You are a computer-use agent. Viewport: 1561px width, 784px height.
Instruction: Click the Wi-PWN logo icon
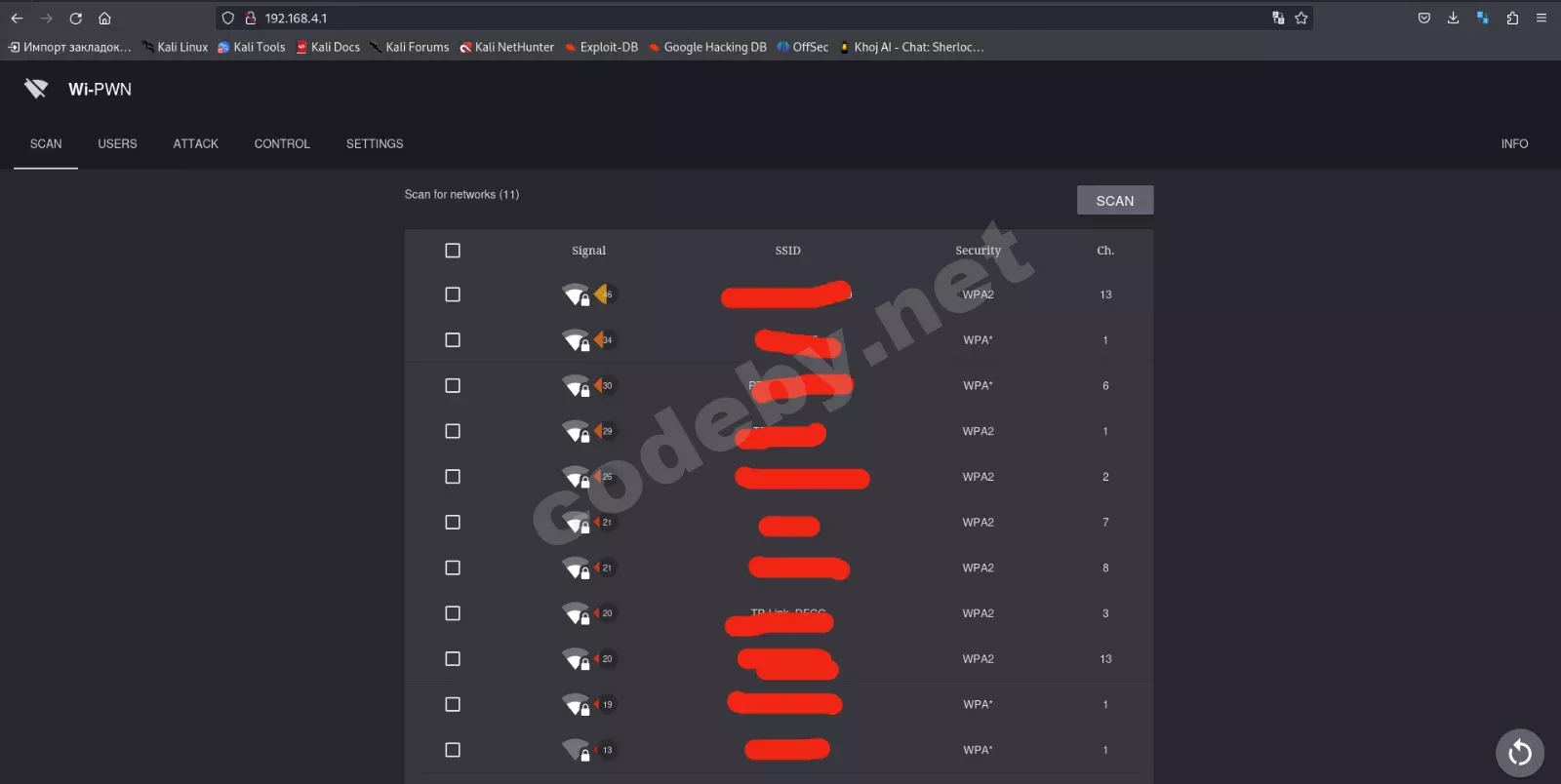[36, 89]
